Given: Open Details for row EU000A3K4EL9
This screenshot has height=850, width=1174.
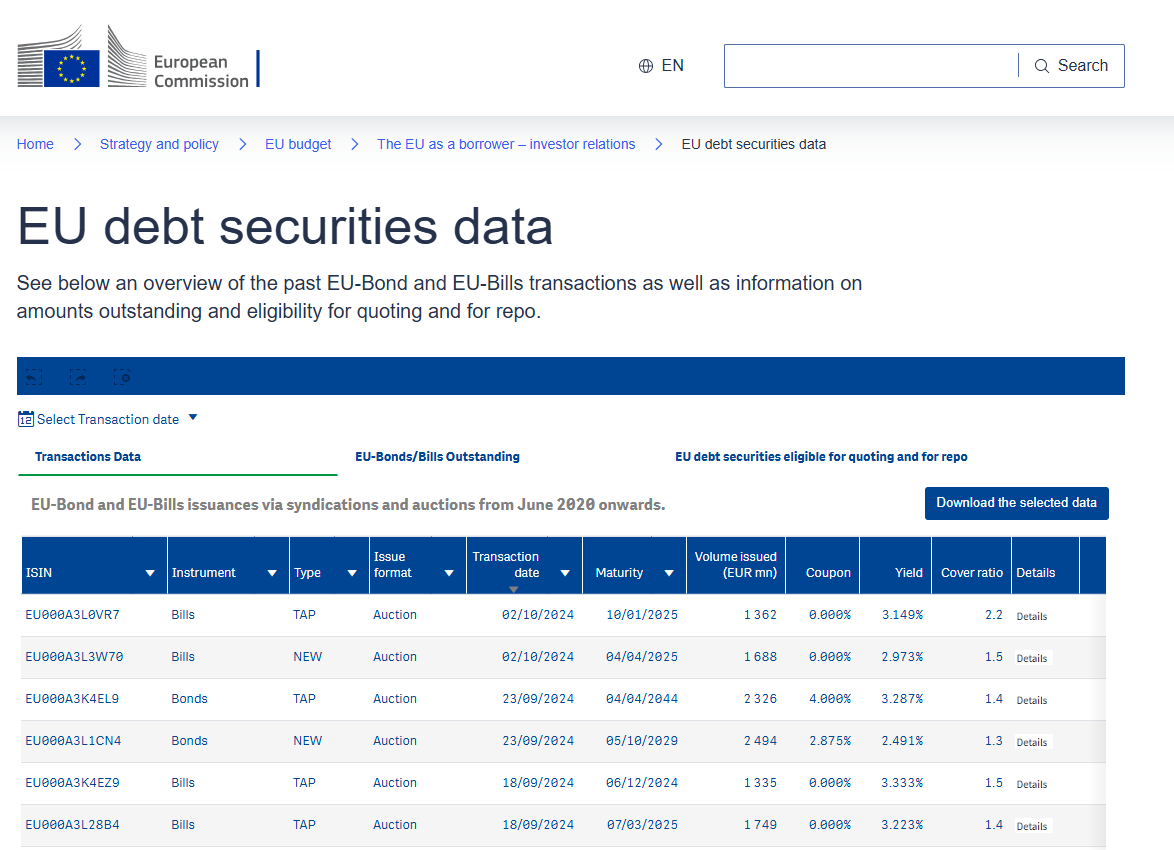Looking at the screenshot, I should tap(1032, 700).
